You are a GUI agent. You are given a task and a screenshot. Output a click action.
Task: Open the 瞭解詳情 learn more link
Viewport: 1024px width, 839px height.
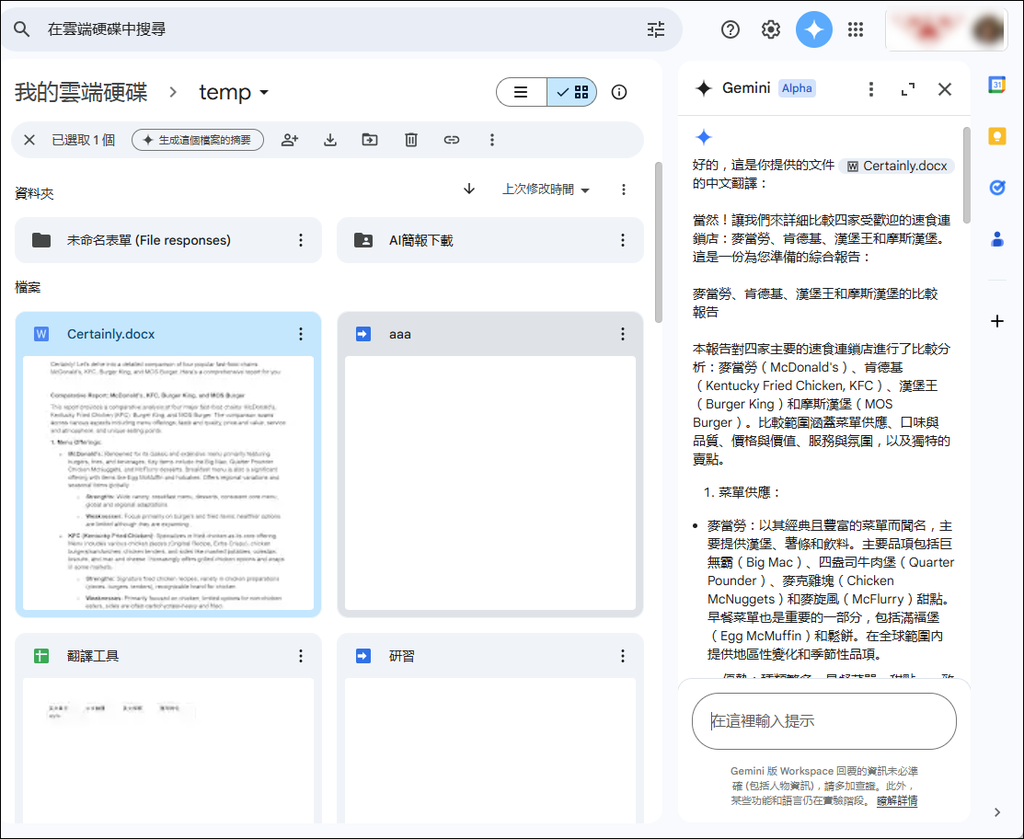pos(897,800)
